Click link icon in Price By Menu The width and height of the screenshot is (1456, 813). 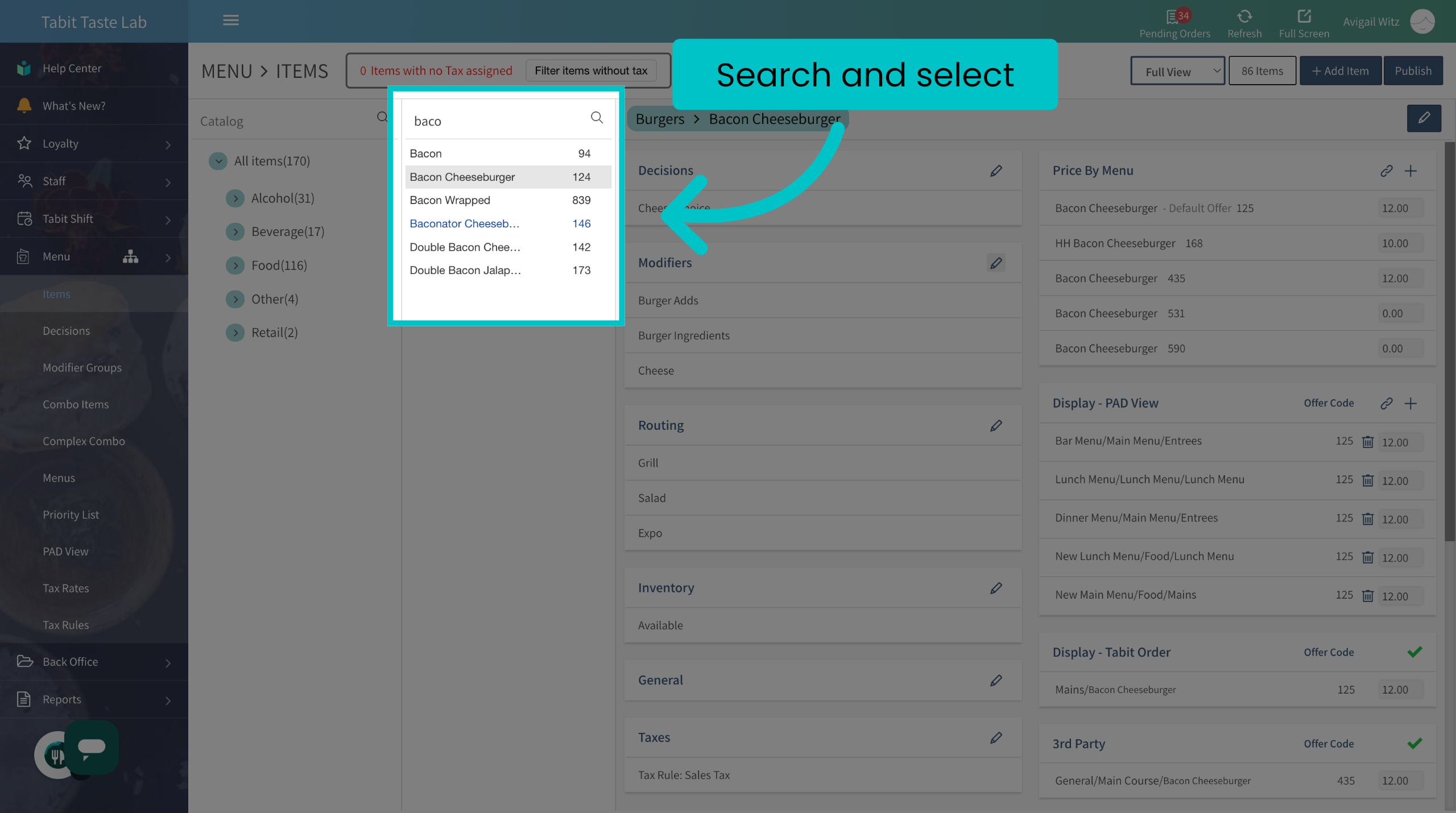click(x=1386, y=171)
